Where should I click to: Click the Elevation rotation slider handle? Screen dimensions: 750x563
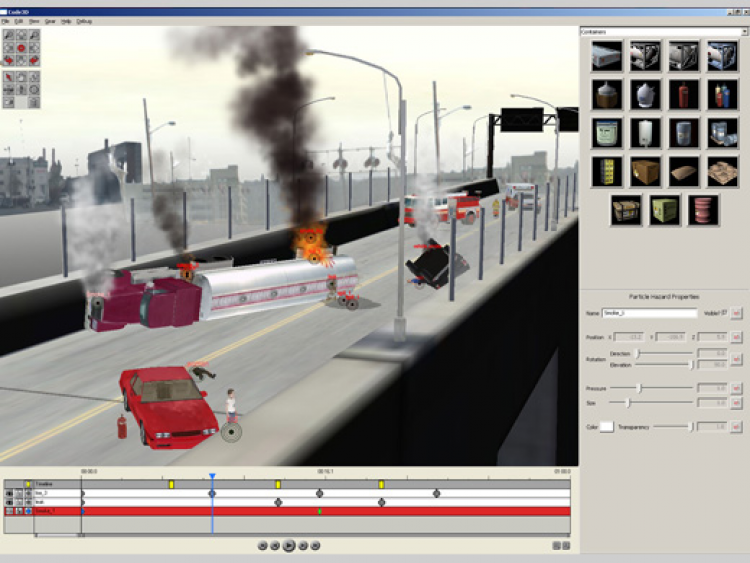(691, 365)
